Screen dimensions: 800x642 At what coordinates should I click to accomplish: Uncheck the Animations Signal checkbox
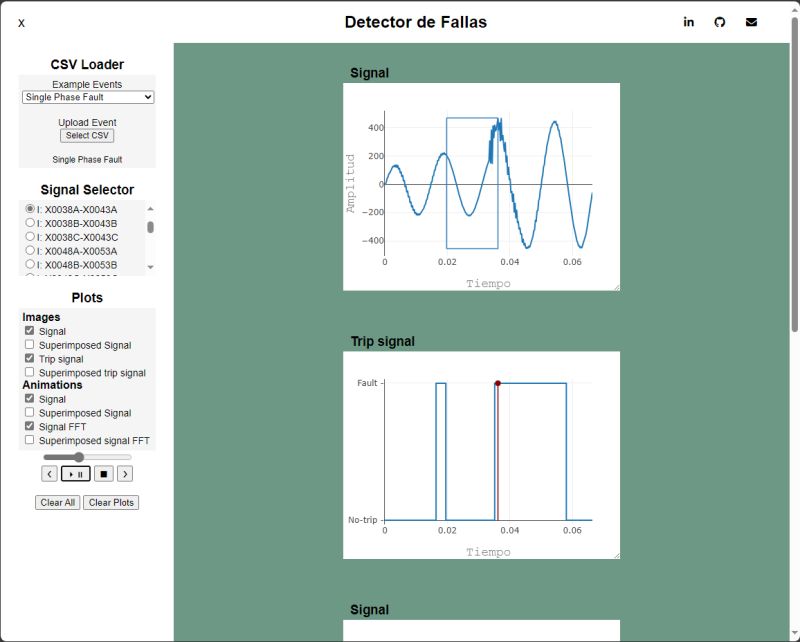(30, 399)
